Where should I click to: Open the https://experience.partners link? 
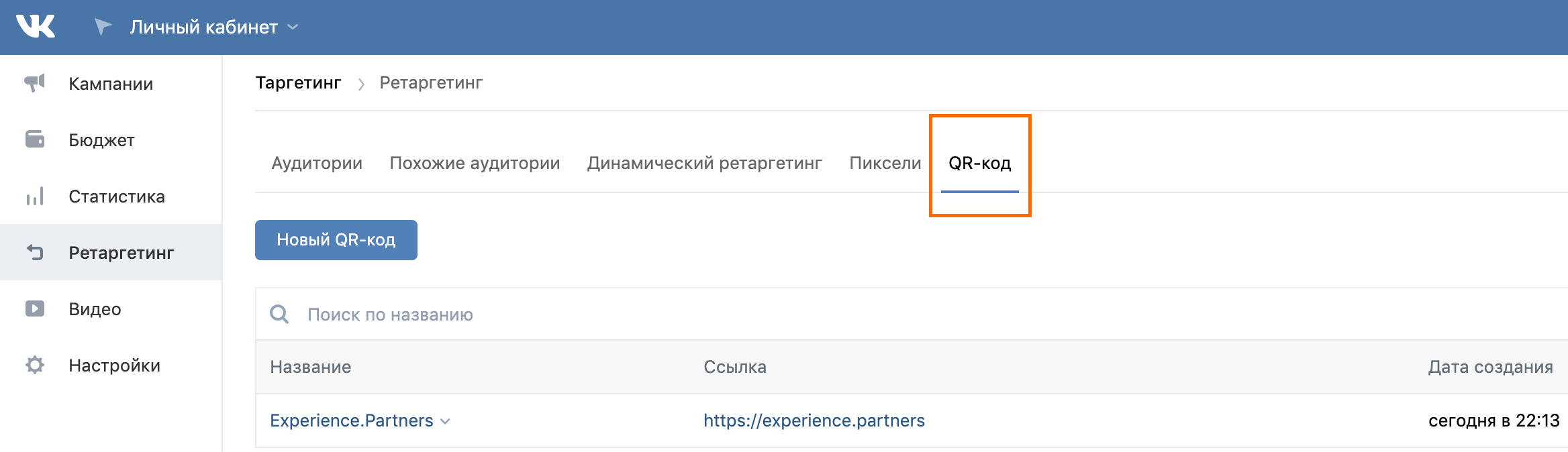814,420
